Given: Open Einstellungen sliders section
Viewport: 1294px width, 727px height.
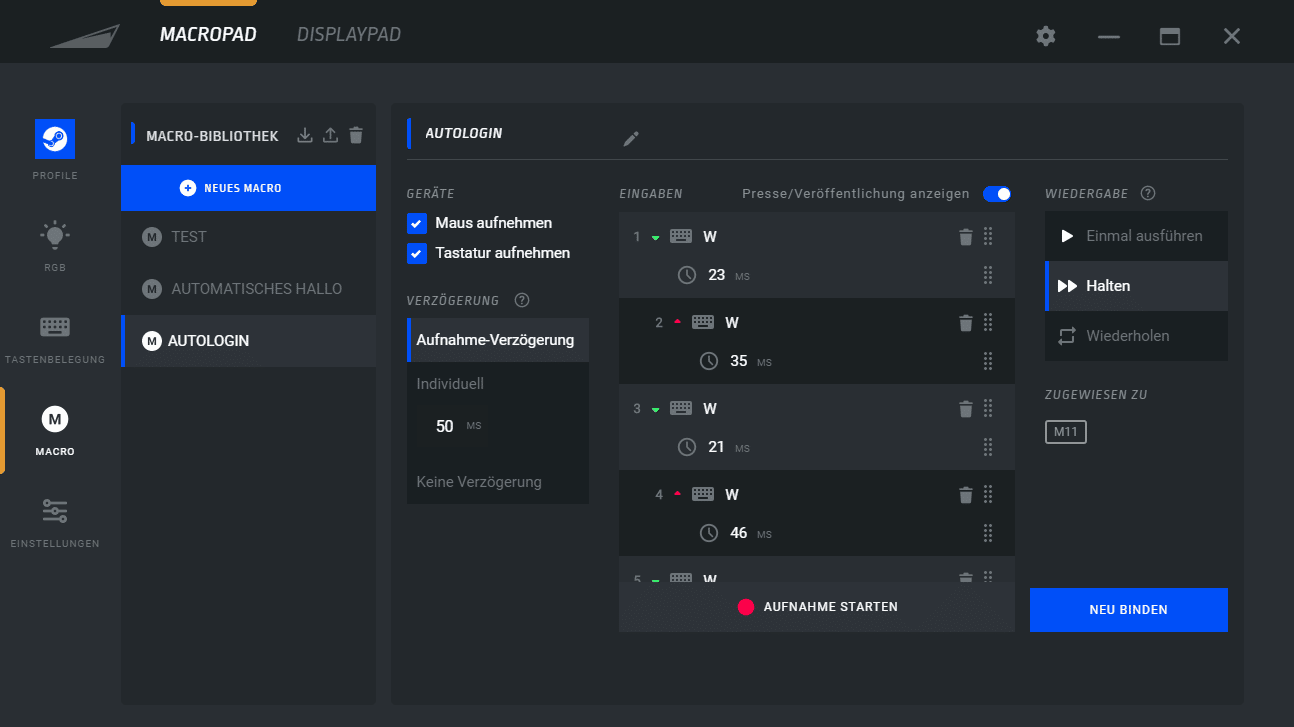Looking at the screenshot, I should pyautogui.click(x=55, y=512).
